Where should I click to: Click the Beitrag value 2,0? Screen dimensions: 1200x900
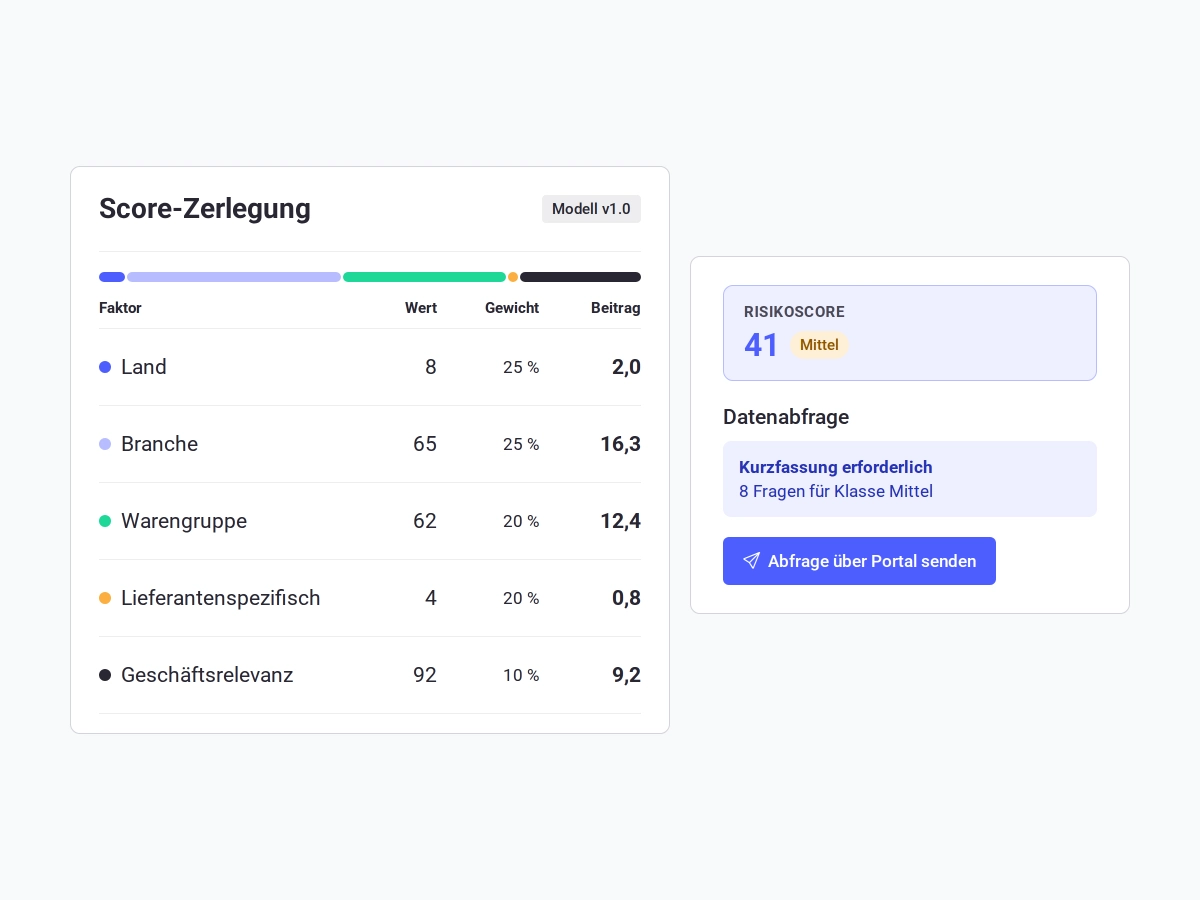[x=626, y=367]
